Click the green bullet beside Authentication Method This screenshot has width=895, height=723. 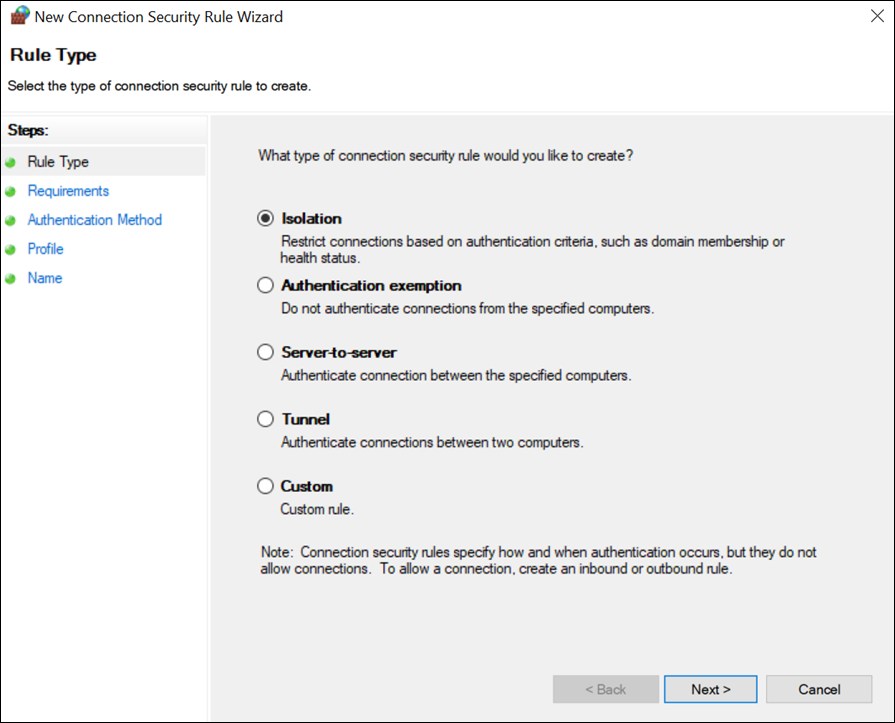pos(10,221)
